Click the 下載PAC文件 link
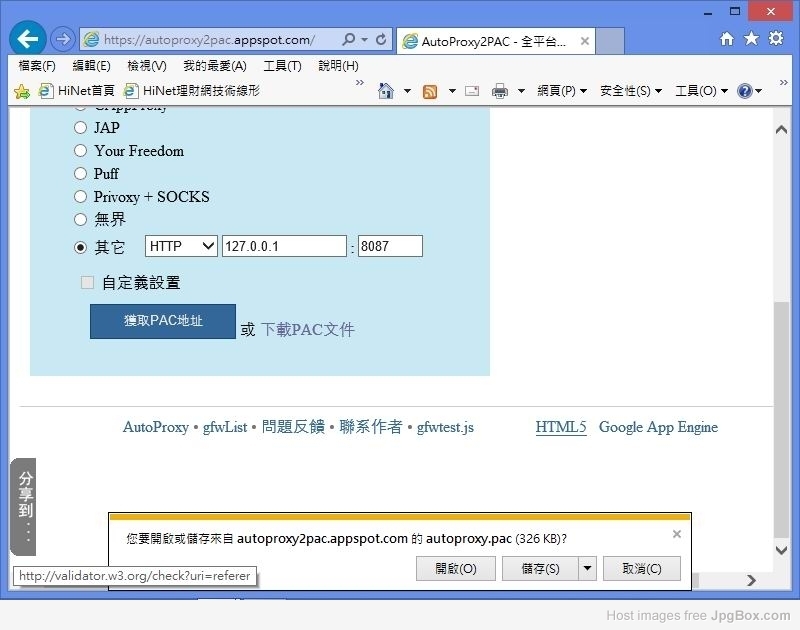This screenshot has height=630, width=800. tap(308, 329)
